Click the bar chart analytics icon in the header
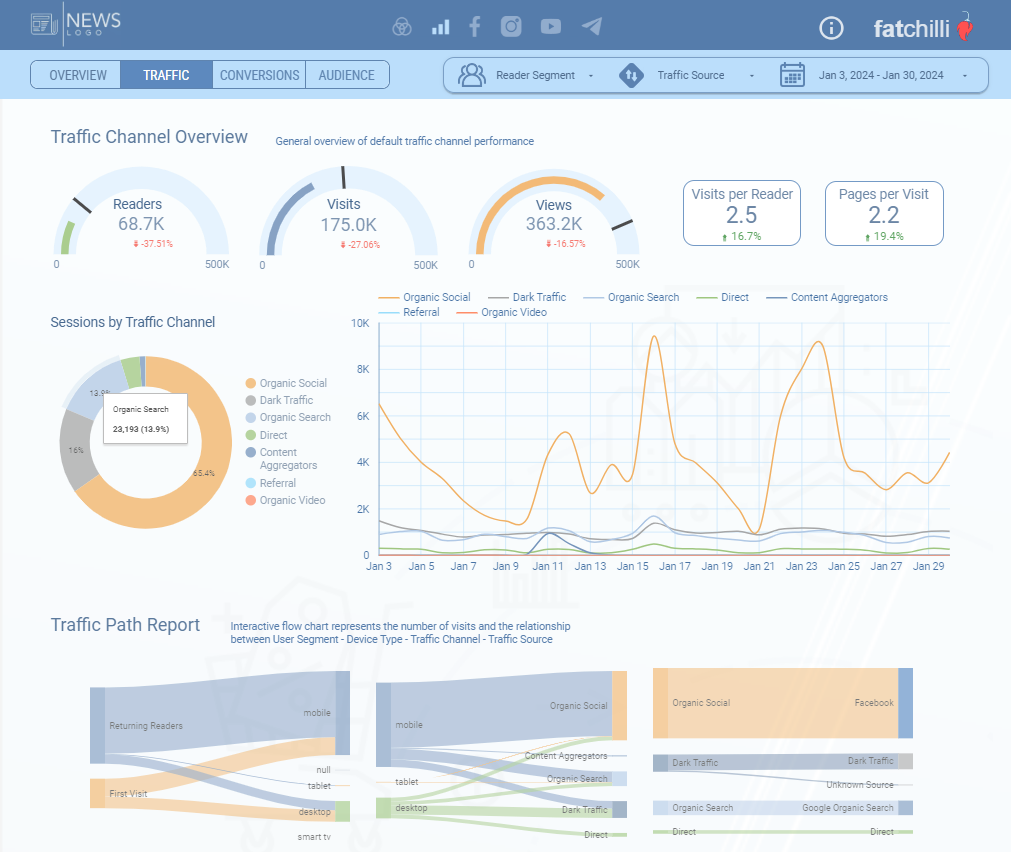The image size is (1011, 852). [x=440, y=27]
